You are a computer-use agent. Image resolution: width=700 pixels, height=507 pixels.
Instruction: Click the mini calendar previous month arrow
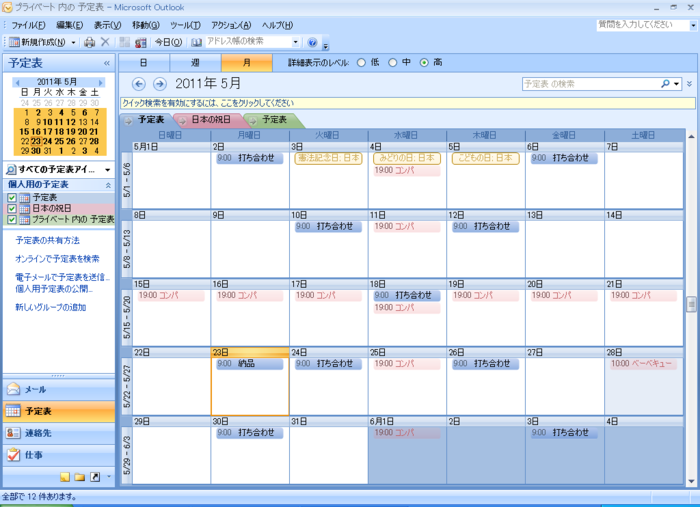click(17, 83)
